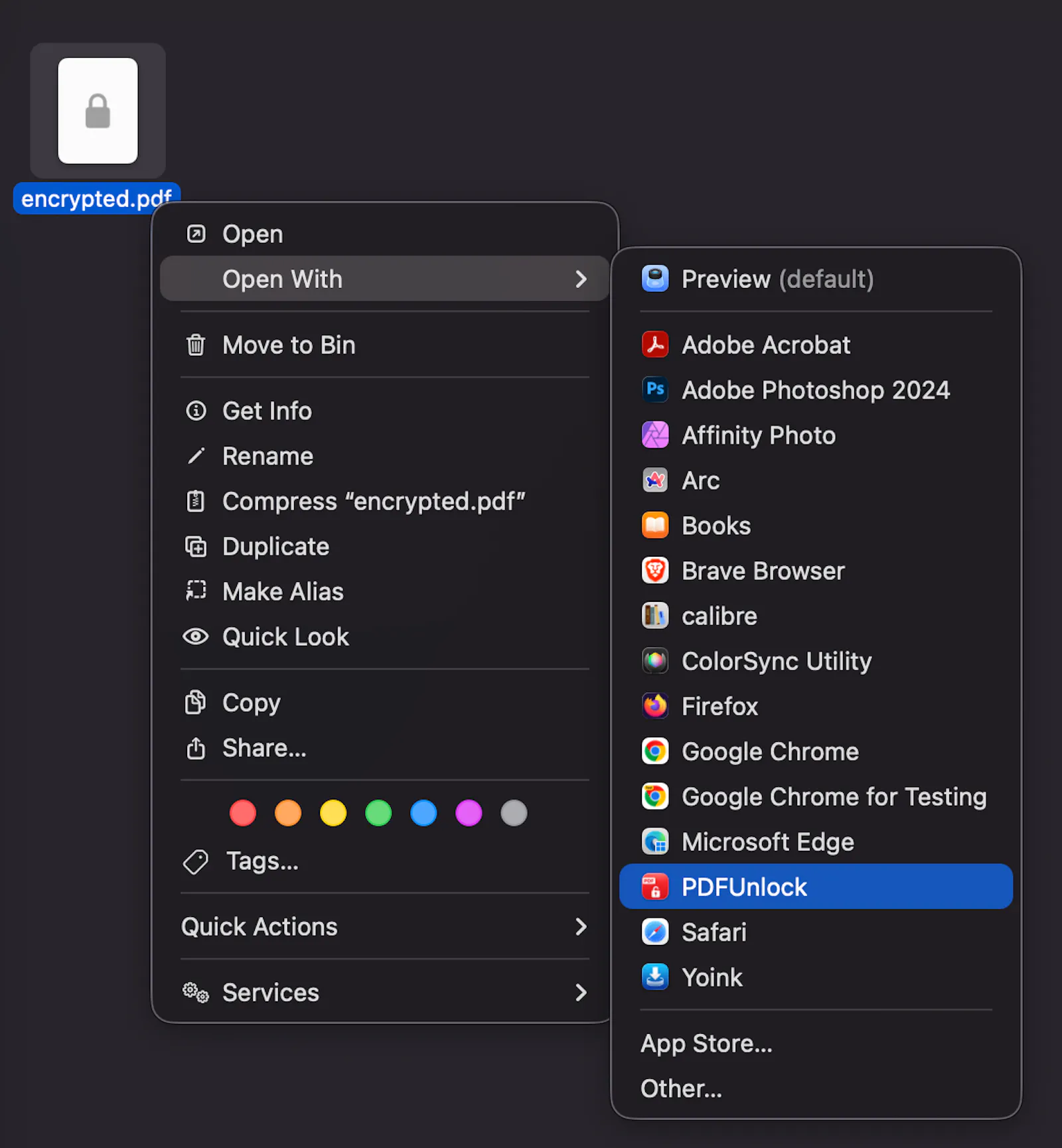Open the Share... option
1062x1148 pixels.
point(384,747)
